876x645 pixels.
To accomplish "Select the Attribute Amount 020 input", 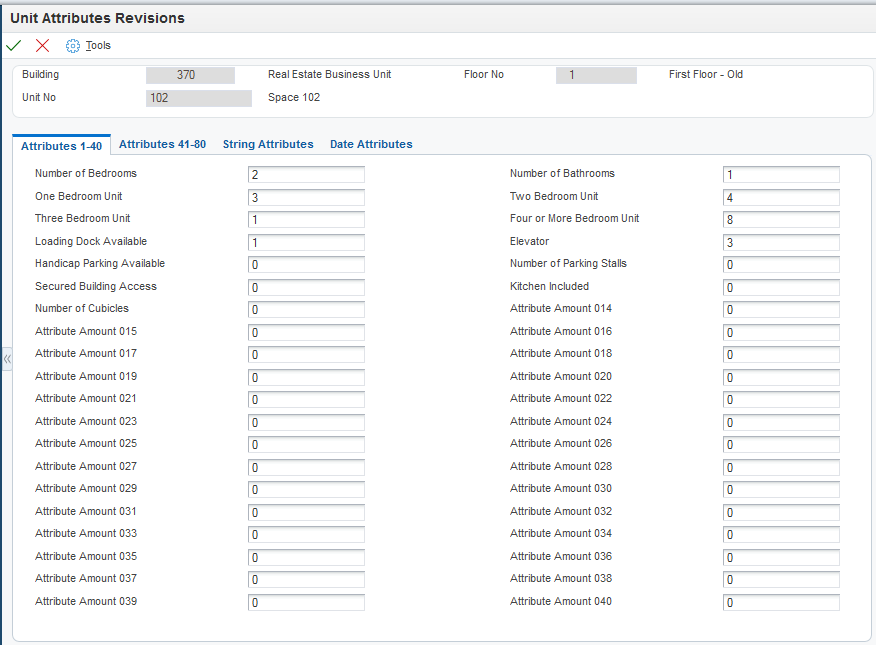I will pyautogui.click(x=781, y=378).
